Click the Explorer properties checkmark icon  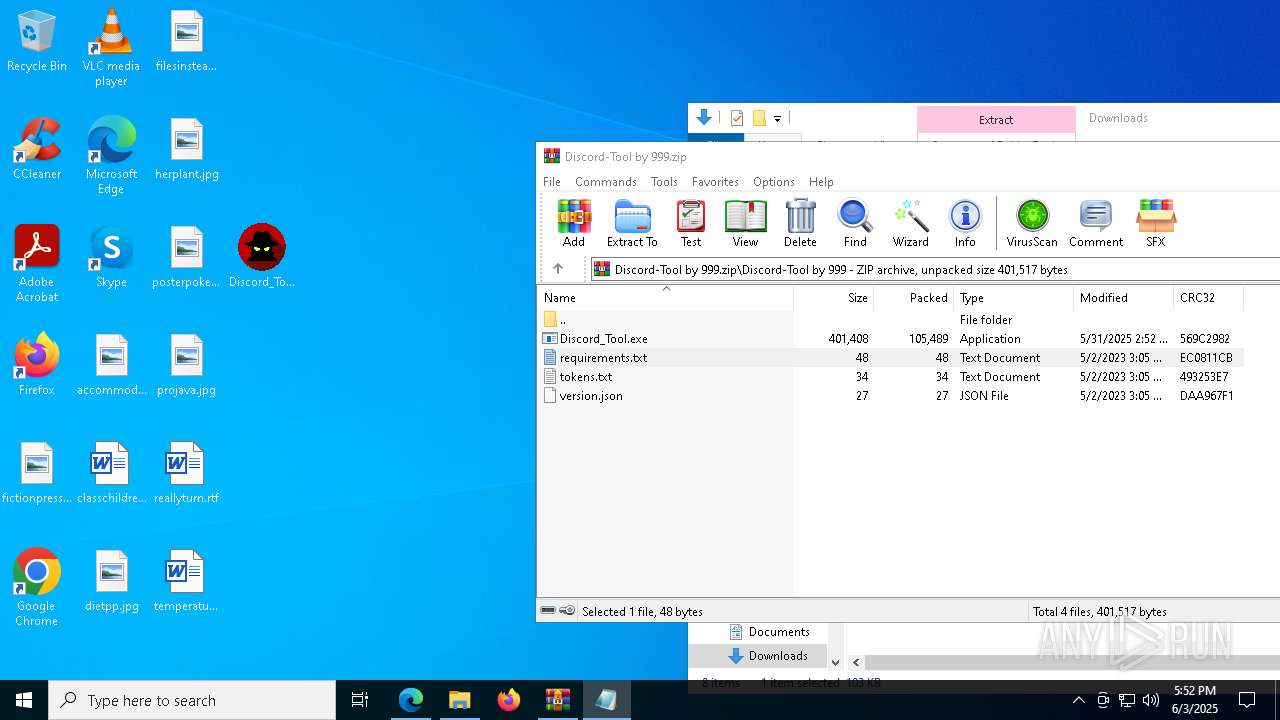coord(737,118)
